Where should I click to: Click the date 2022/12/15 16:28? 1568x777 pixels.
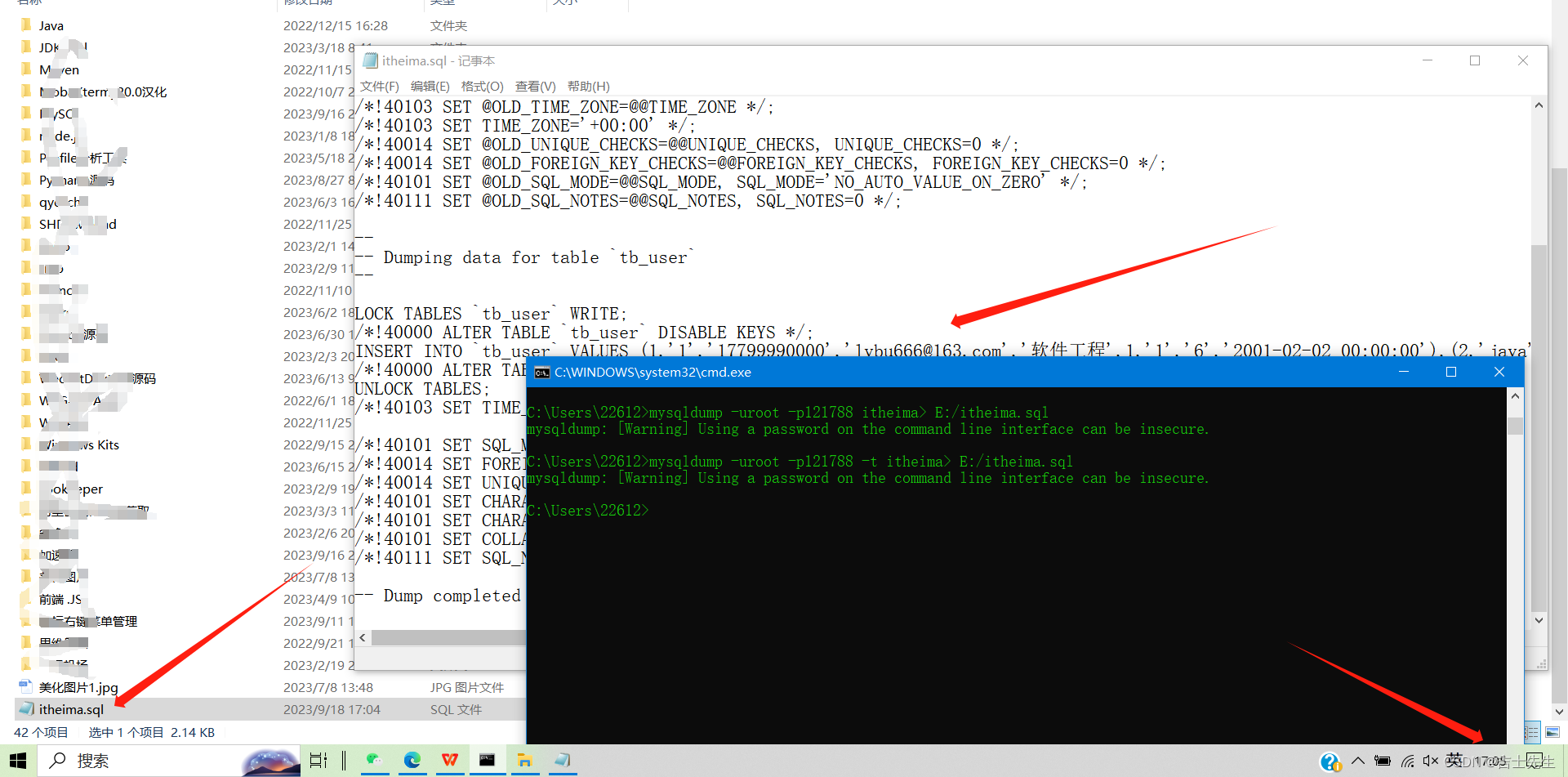click(x=336, y=25)
